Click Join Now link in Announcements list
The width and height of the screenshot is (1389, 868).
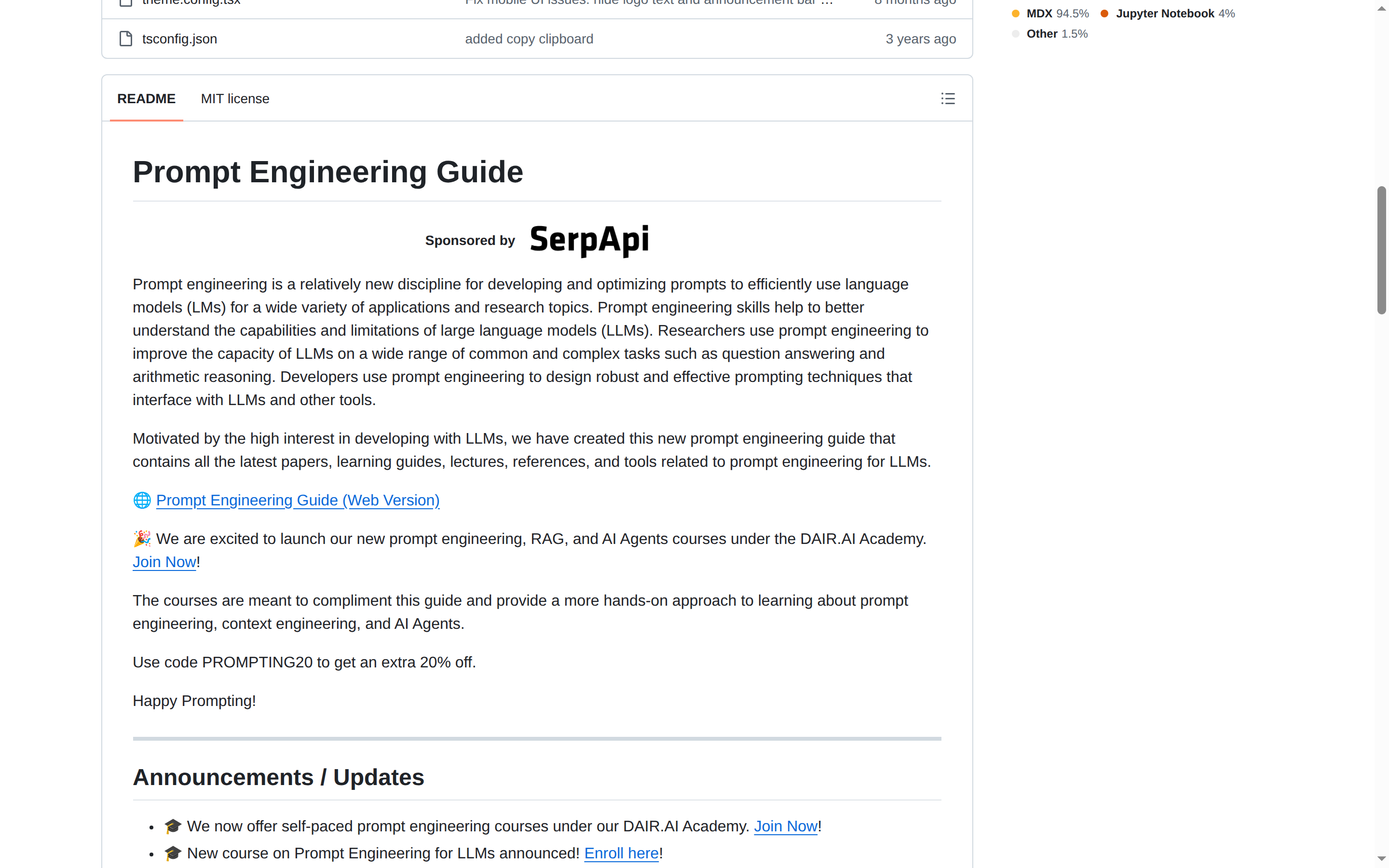tap(785, 826)
